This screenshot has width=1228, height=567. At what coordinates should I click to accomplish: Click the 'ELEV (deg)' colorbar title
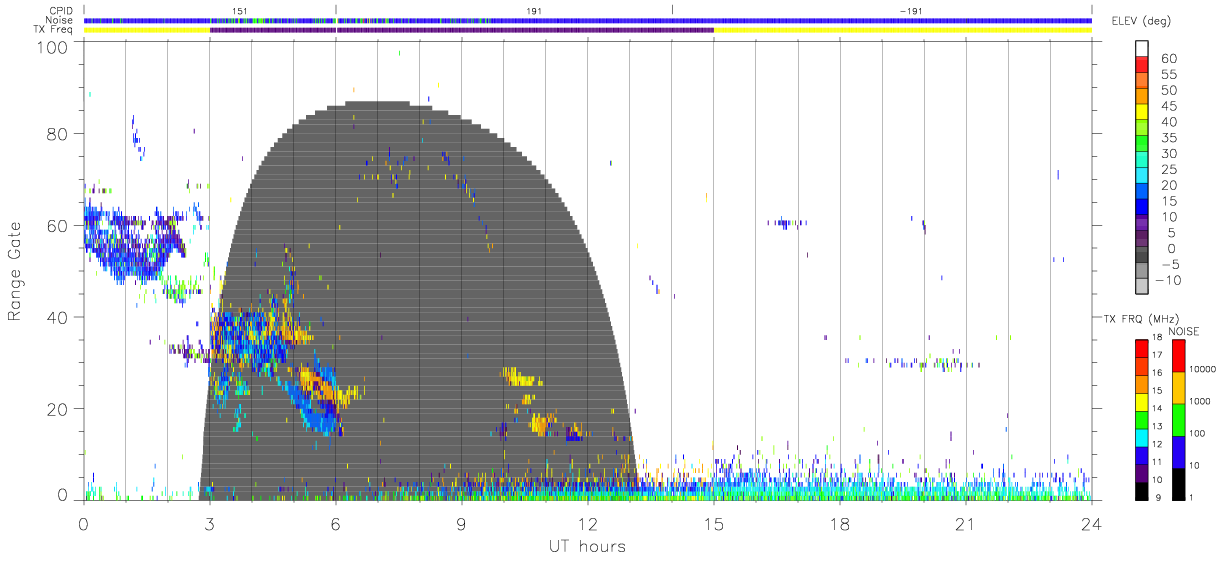(x=1141, y=21)
